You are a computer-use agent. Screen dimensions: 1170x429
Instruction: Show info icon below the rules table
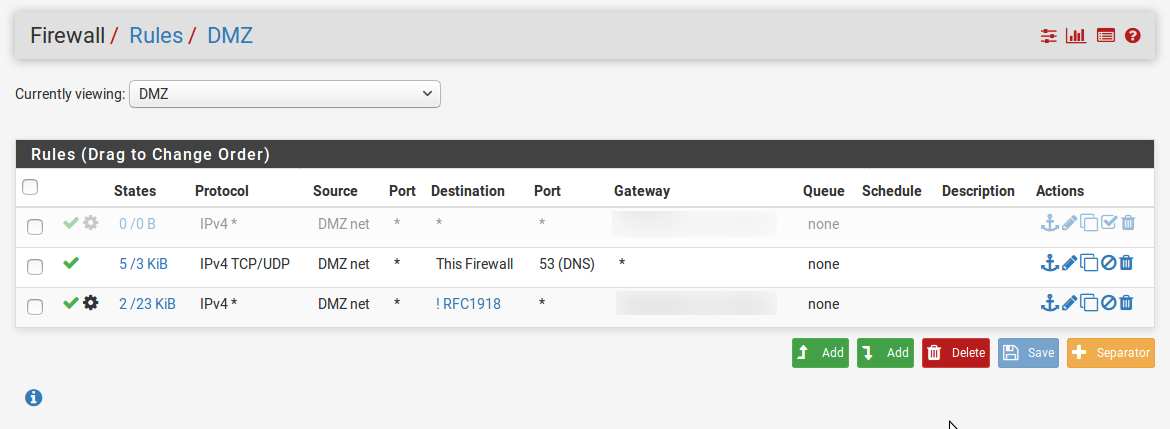click(x=34, y=398)
